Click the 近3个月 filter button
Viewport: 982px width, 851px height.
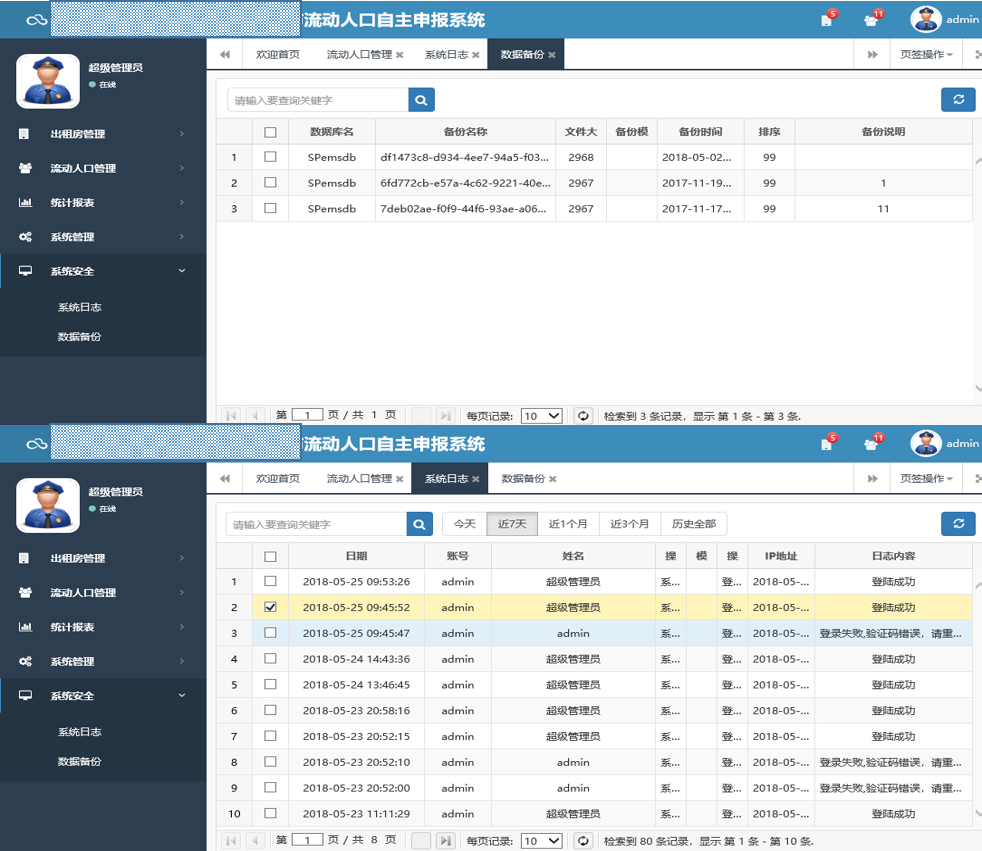point(630,524)
